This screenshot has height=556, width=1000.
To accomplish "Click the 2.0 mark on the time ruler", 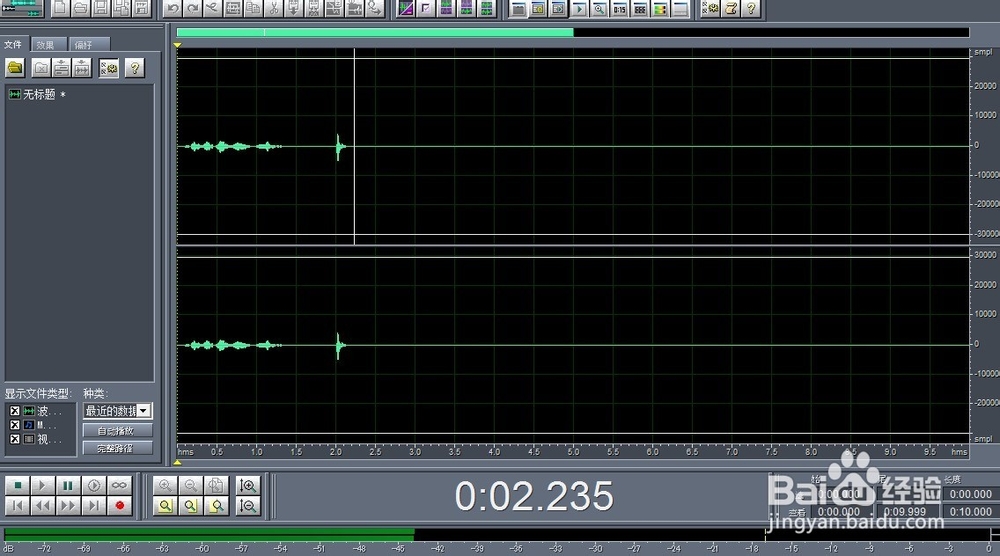I will [x=336, y=452].
